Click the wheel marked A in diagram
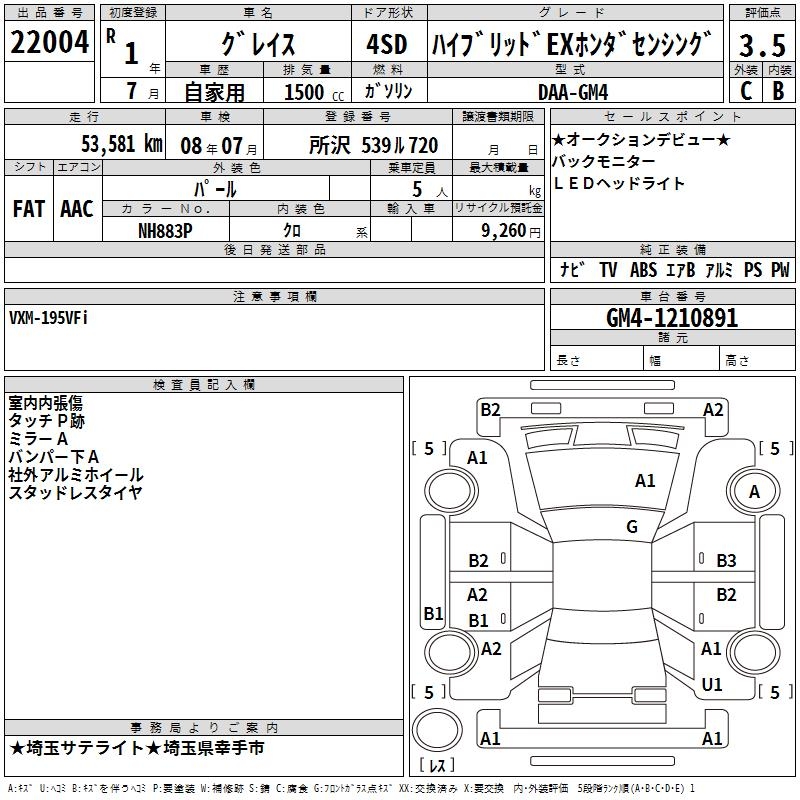This screenshot has height=800, width=800. 754,491
